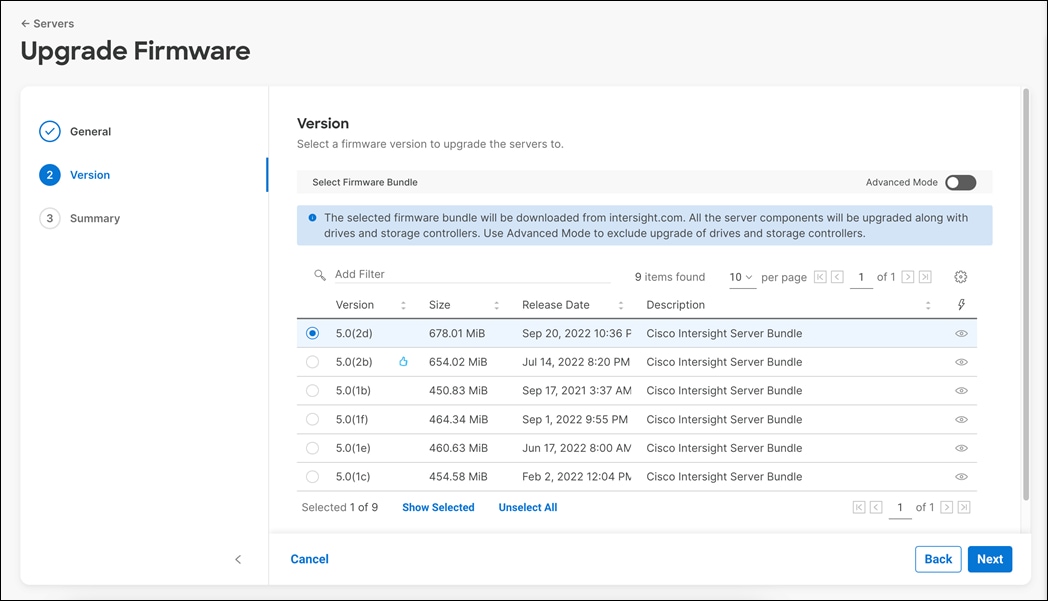The height and width of the screenshot is (601, 1048).
Task: Return to the Version step
Action: tap(90, 175)
